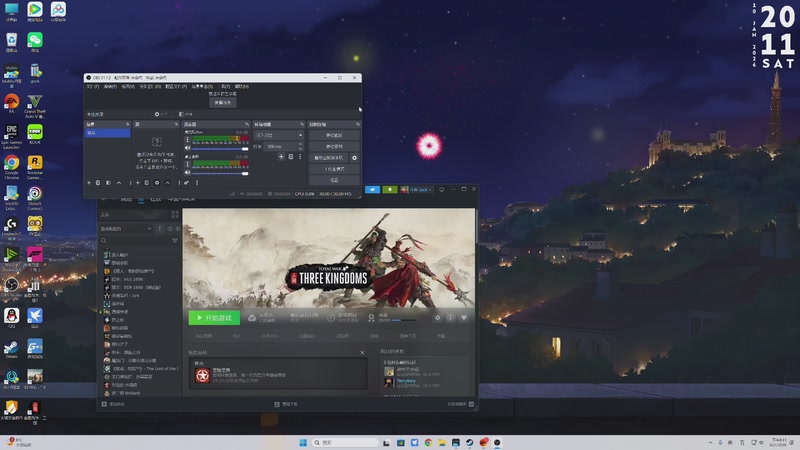
Task: Adjust second mixer channel volume slider
Action: pyautogui.click(x=220, y=173)
